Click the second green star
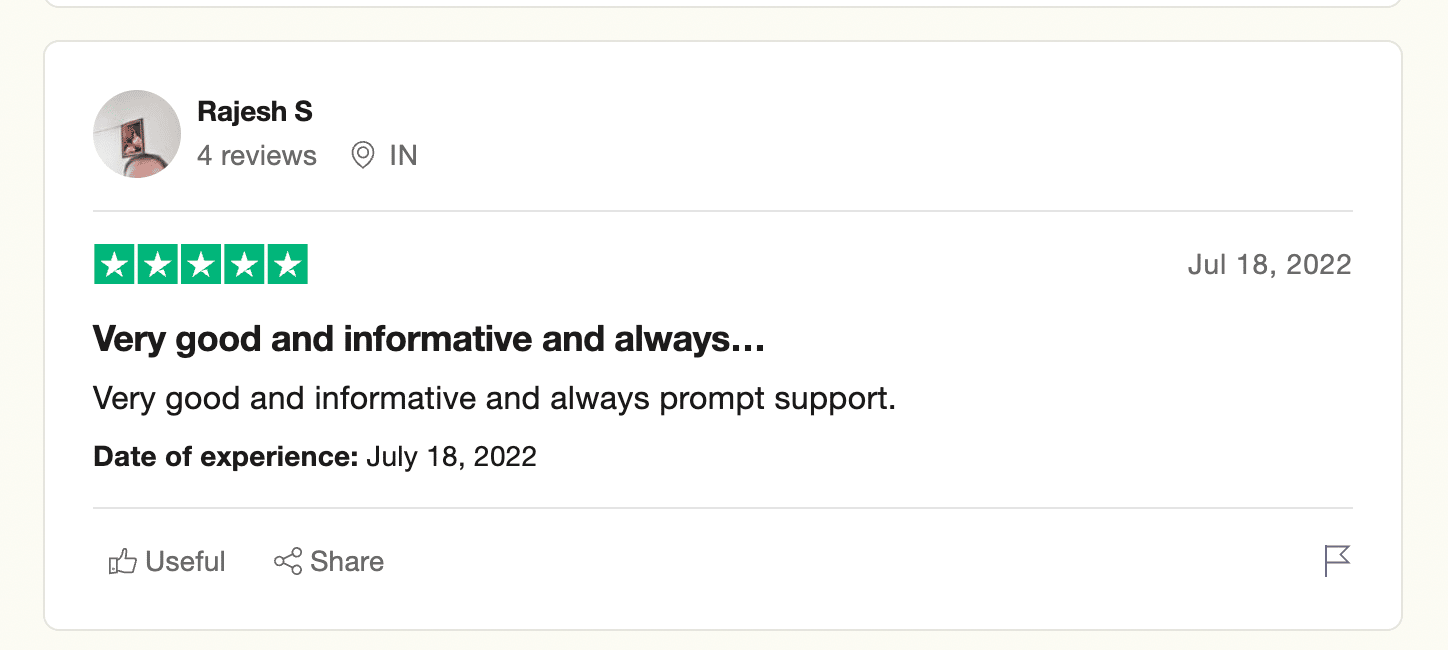 pos(158,264)
